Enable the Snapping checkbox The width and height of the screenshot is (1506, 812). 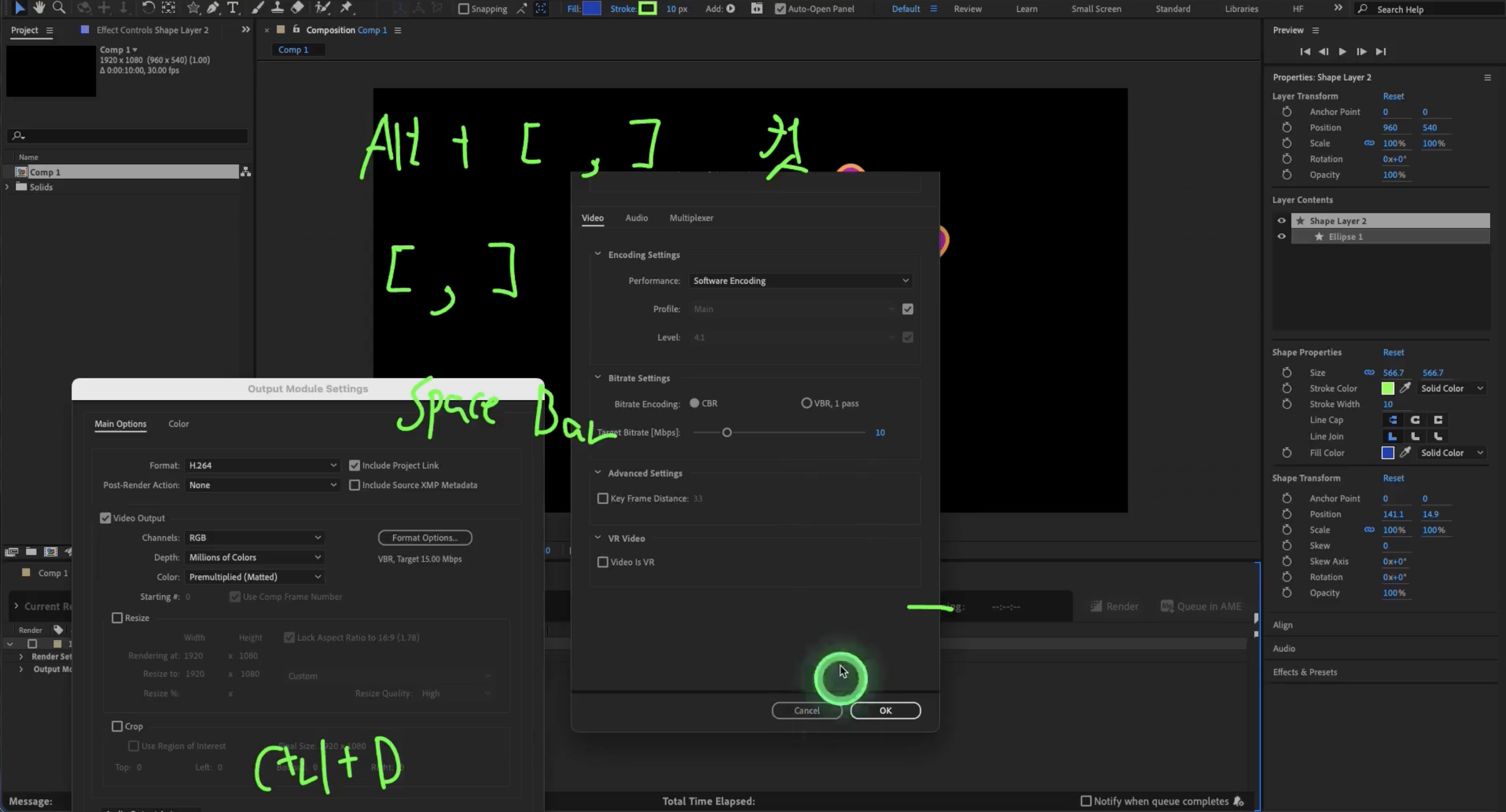tap(464, 9)
